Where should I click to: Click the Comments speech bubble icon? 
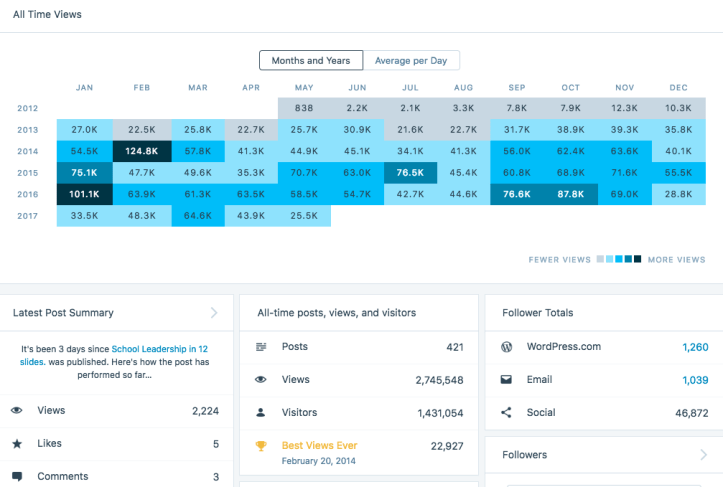click(17, 477)
